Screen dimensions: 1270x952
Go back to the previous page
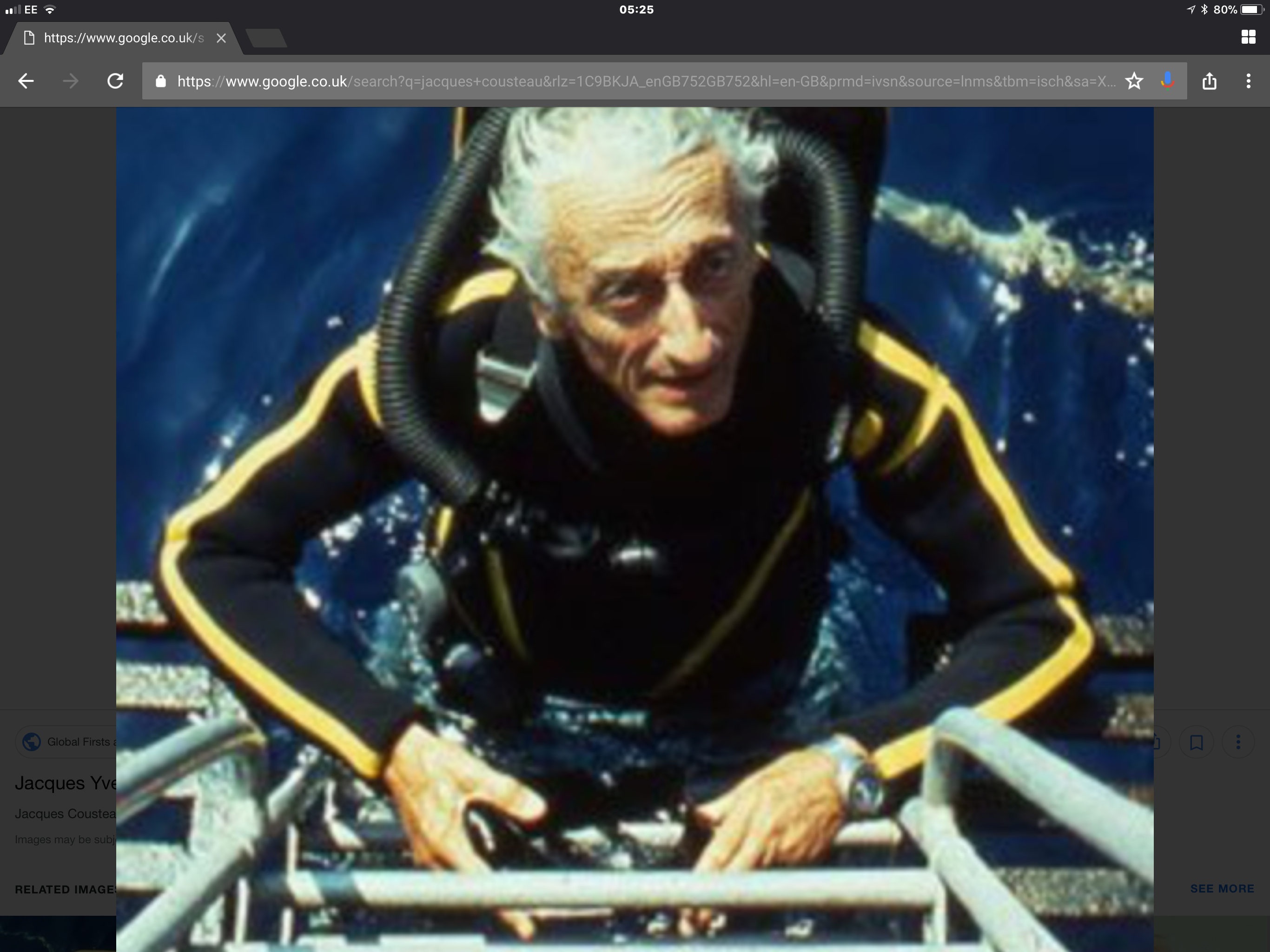[x=26, y=81]
